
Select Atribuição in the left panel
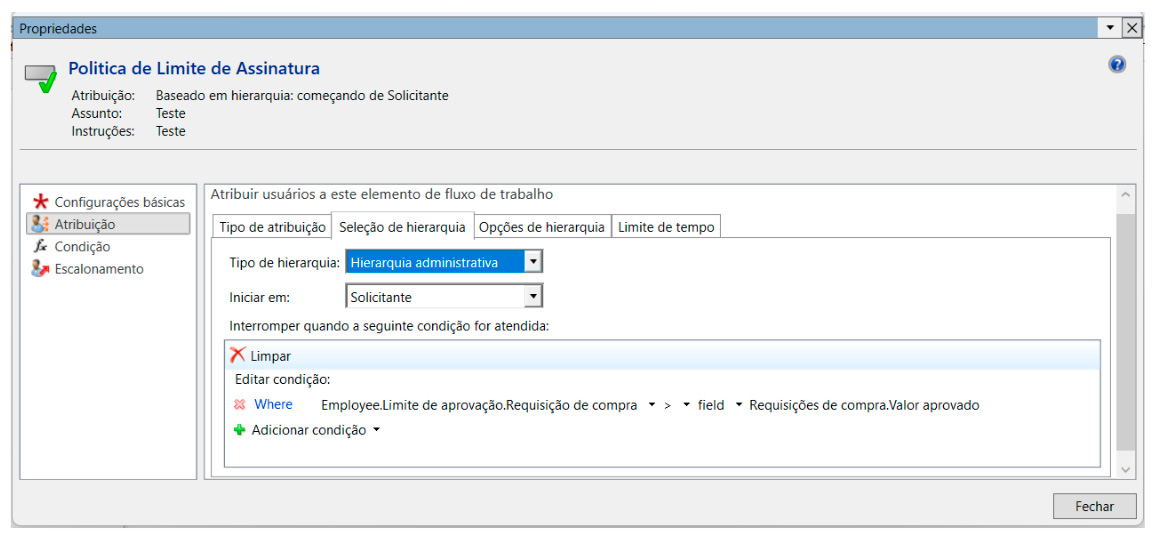click(x=85, y=224)
